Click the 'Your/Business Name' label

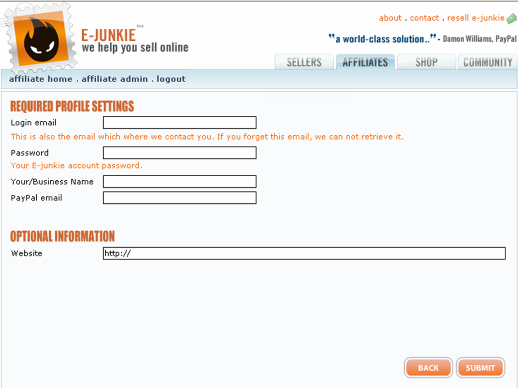click(x=52, y=182)
